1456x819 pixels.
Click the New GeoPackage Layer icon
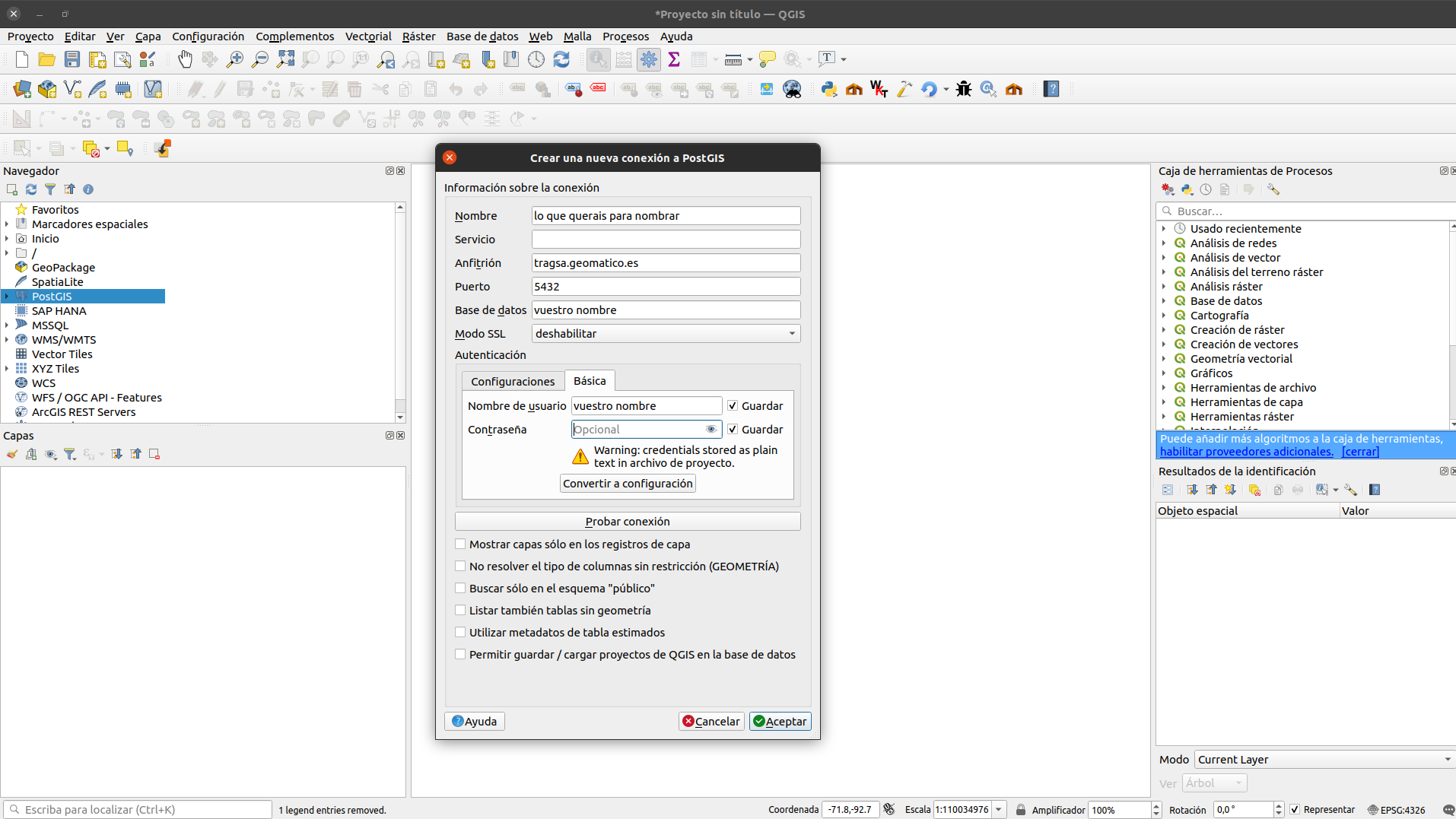click(47, 89)
